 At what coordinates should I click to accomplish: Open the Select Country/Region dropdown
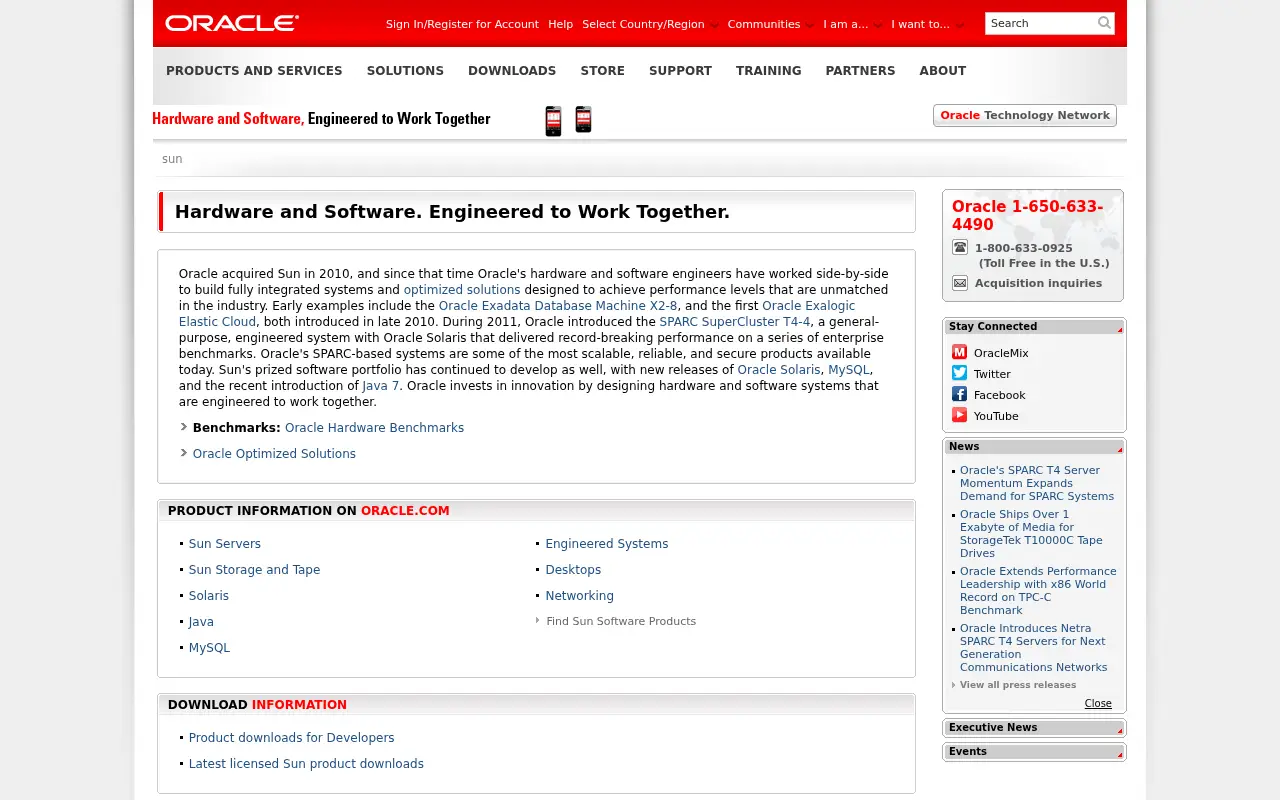pos(650,24)
